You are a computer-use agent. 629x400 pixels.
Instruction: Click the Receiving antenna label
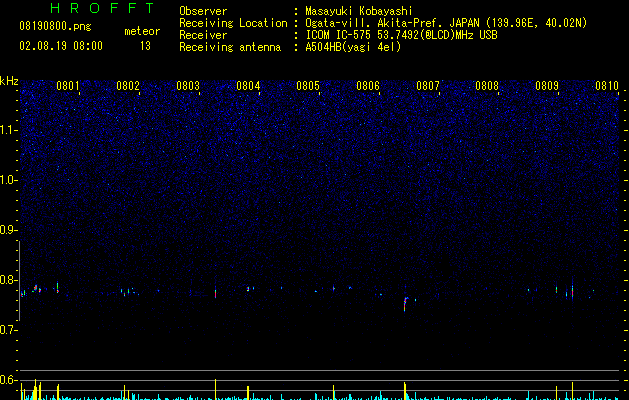click(x=230, y=47)
